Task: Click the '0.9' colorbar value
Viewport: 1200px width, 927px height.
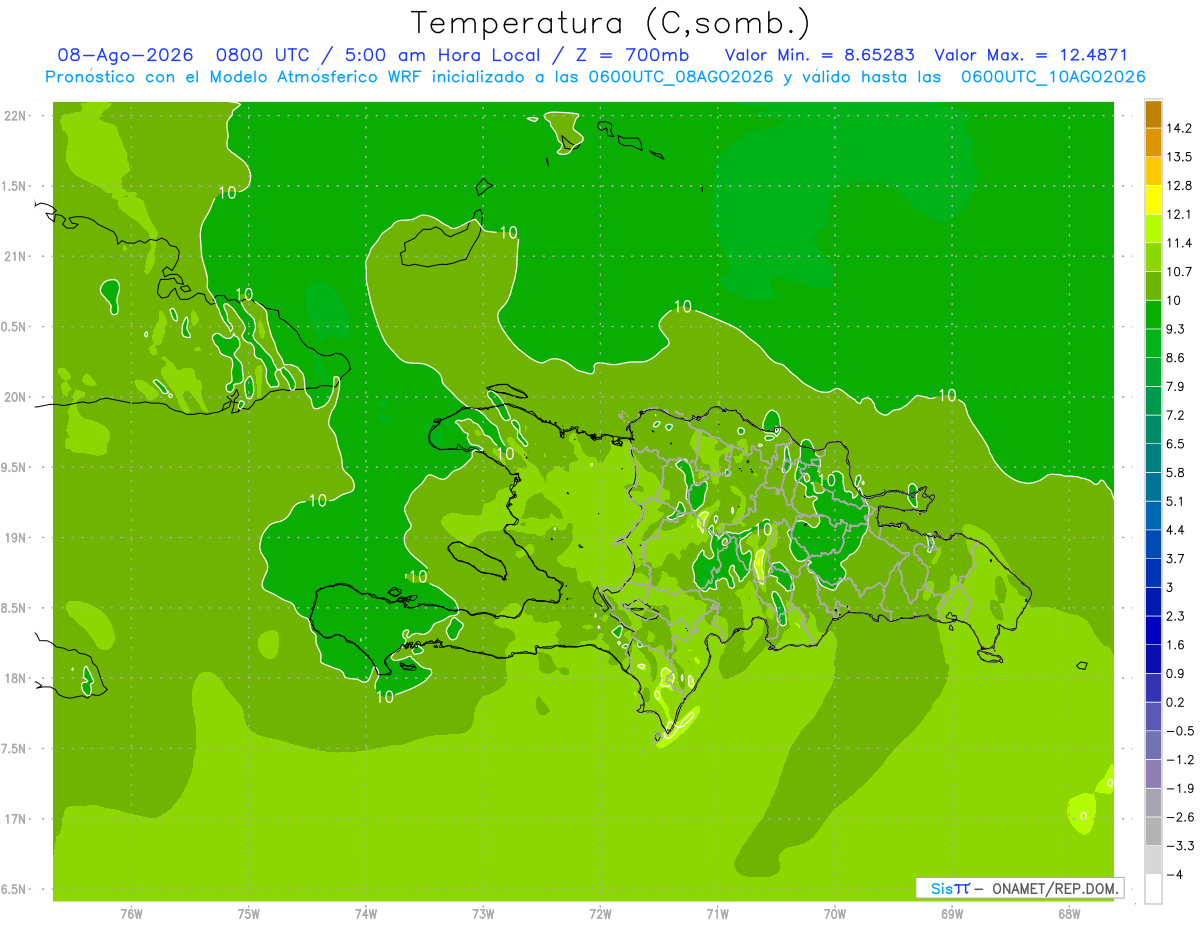Action: point(1177,673)
